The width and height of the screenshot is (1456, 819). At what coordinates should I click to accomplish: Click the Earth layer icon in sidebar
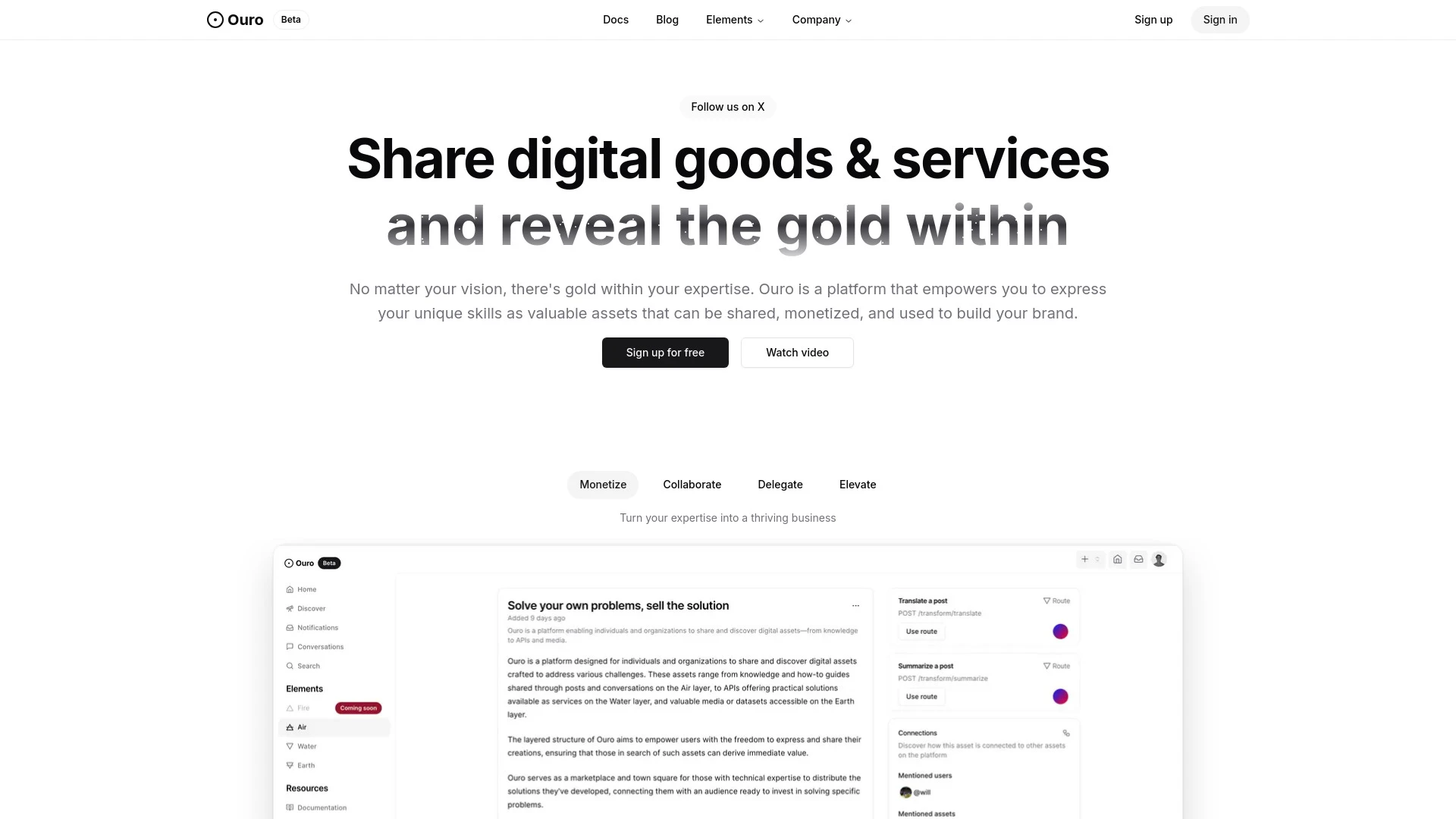coord(290,764)
